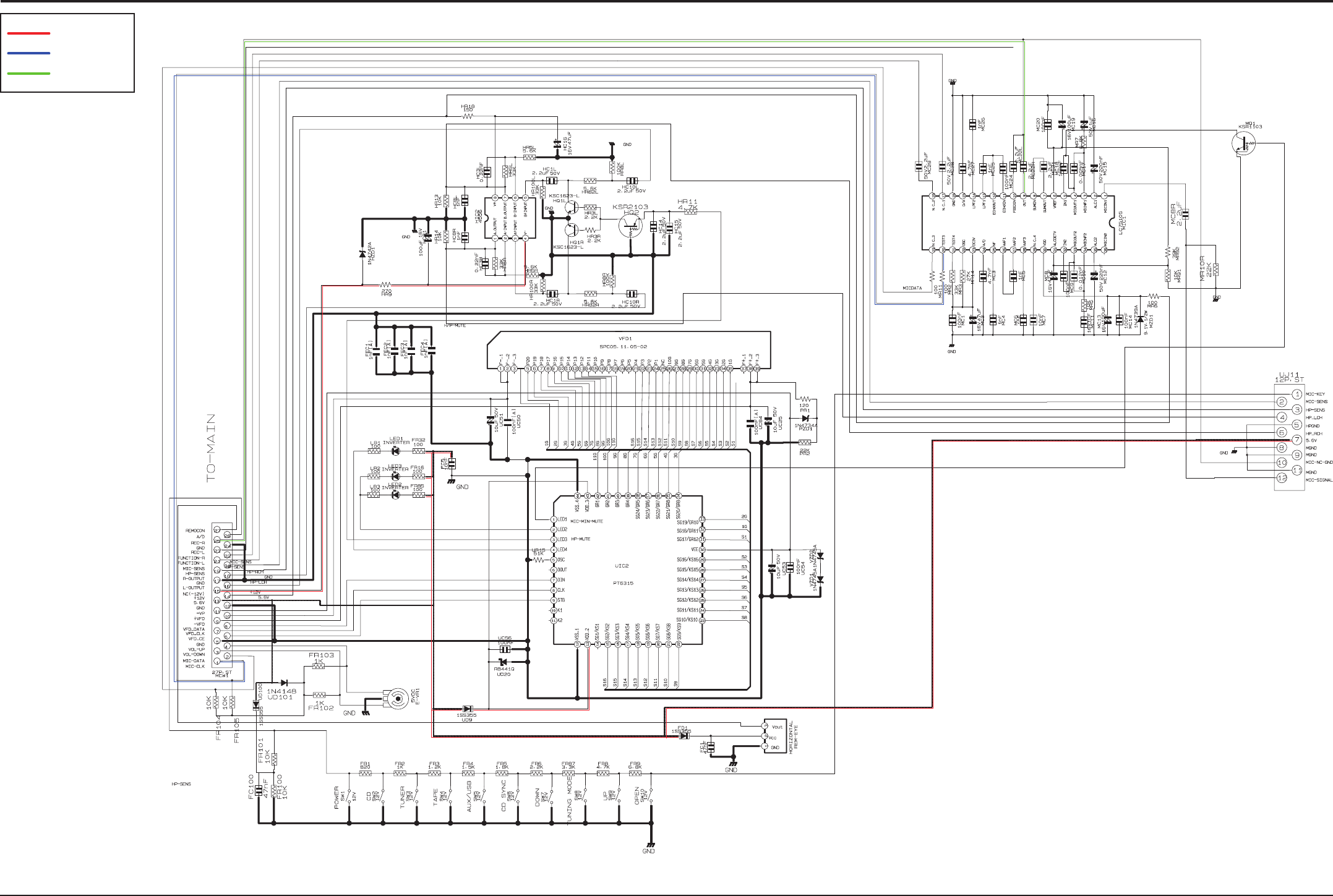1333x896 pixels.
Task: Click the CD SYNC switch symbol
Action: click(x=517, y=795)
